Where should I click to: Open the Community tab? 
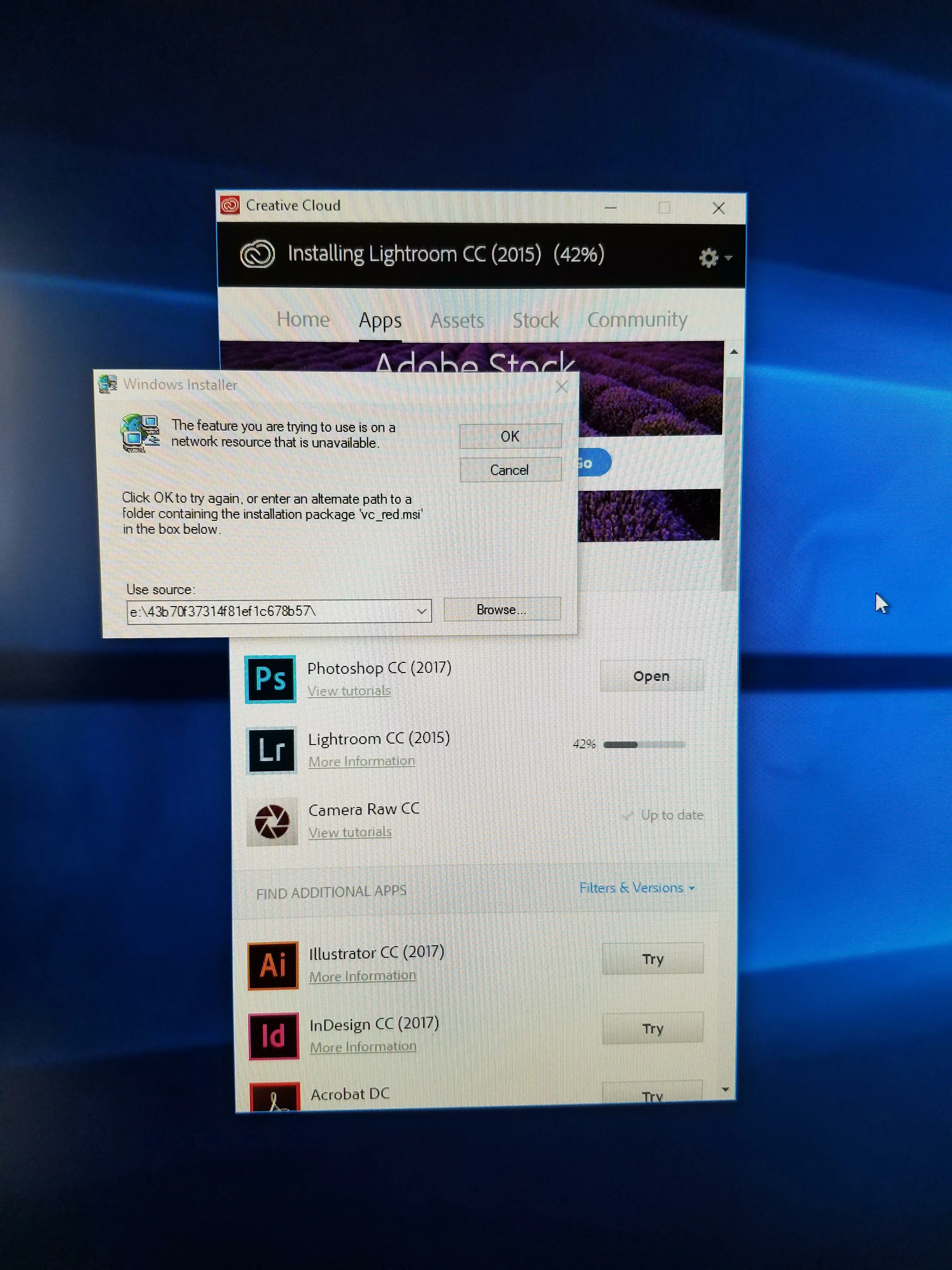tap(637, 319)
